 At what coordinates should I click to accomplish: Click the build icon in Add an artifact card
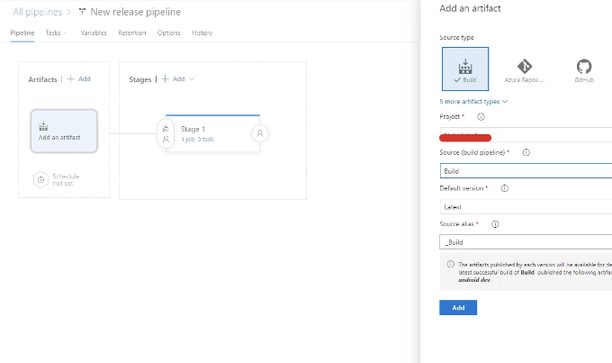[x=44, y=126]
